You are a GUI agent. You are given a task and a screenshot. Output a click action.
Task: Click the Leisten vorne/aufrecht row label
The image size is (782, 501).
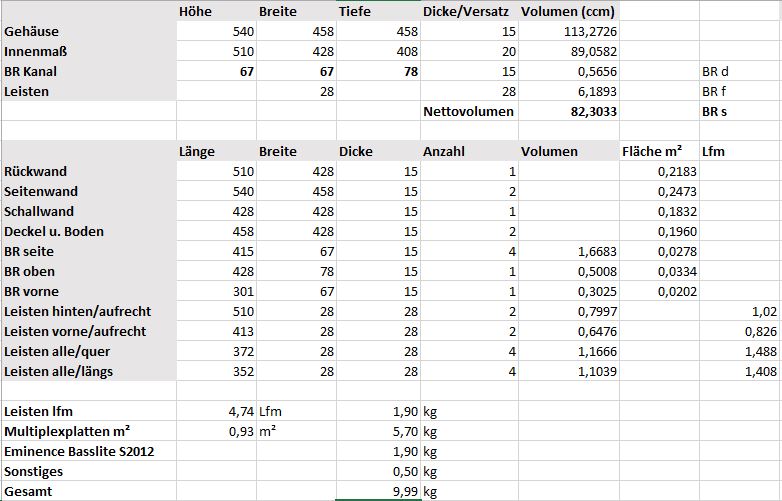[89, 331]
